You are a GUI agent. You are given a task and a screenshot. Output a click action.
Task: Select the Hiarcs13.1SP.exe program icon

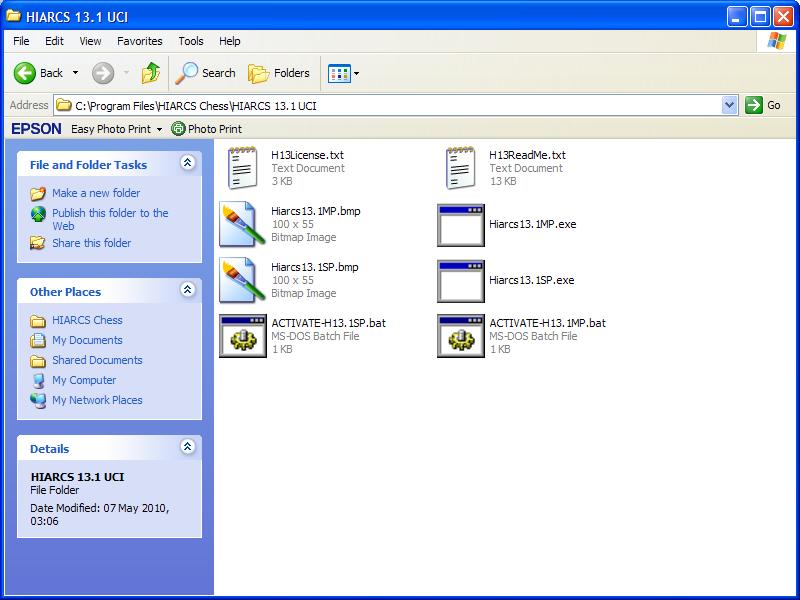pos(461,280)
